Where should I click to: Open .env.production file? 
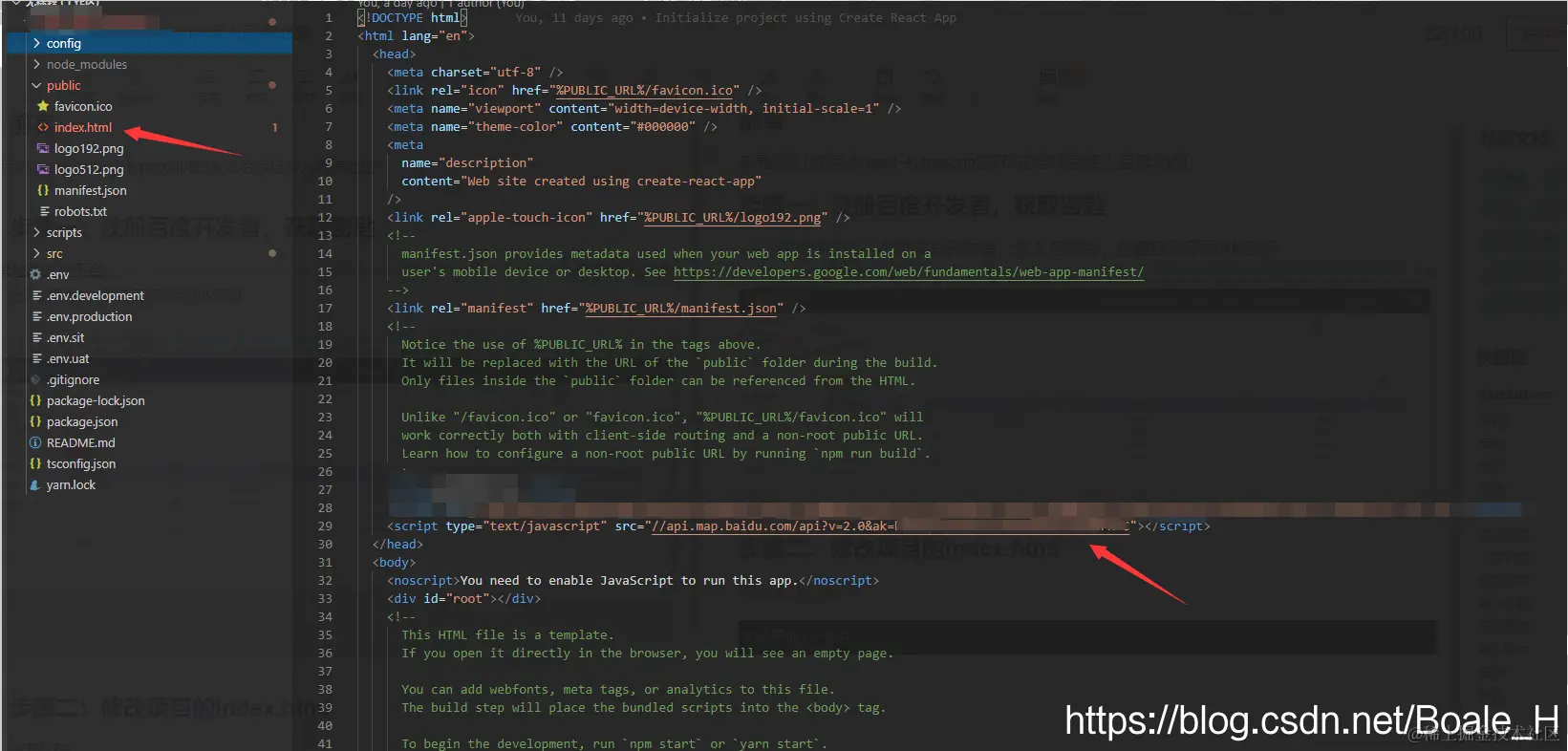(90, 316)
